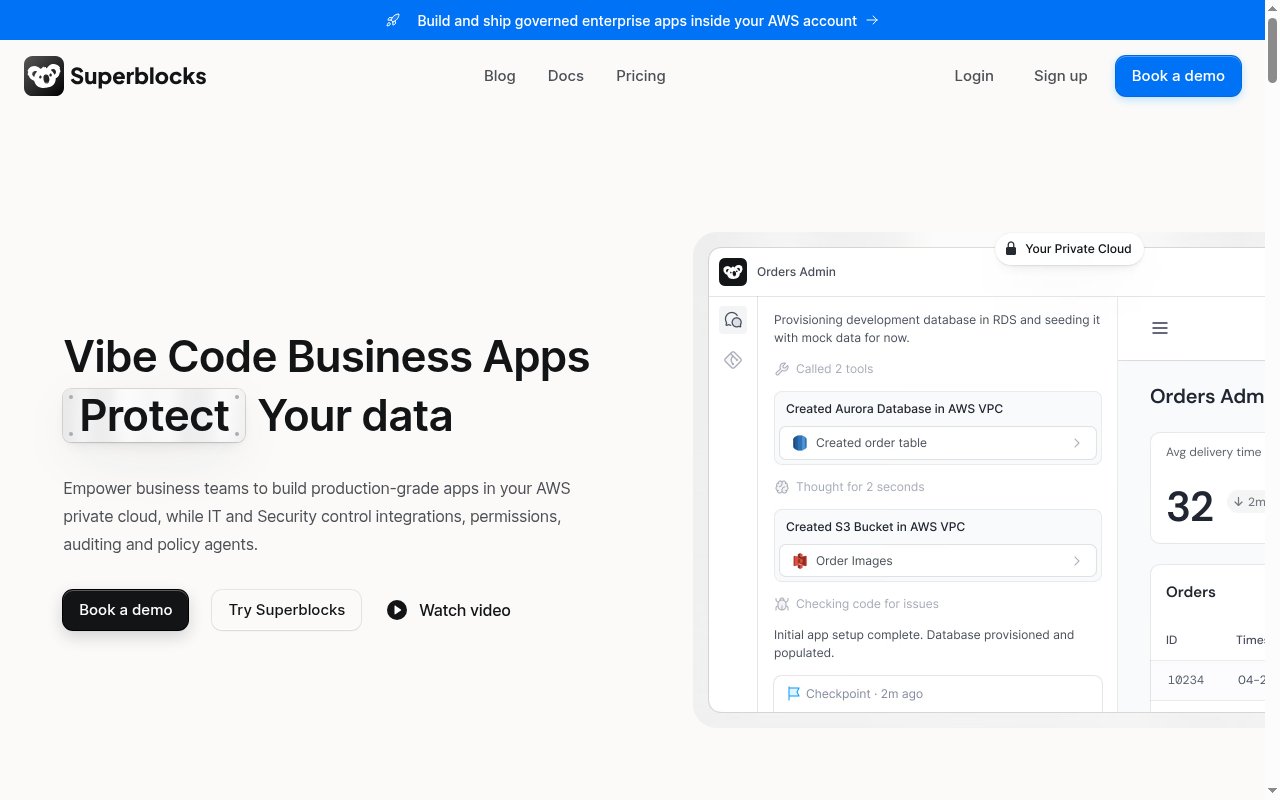
Task: Open the Blog page
Action: [x=500, y=76]
